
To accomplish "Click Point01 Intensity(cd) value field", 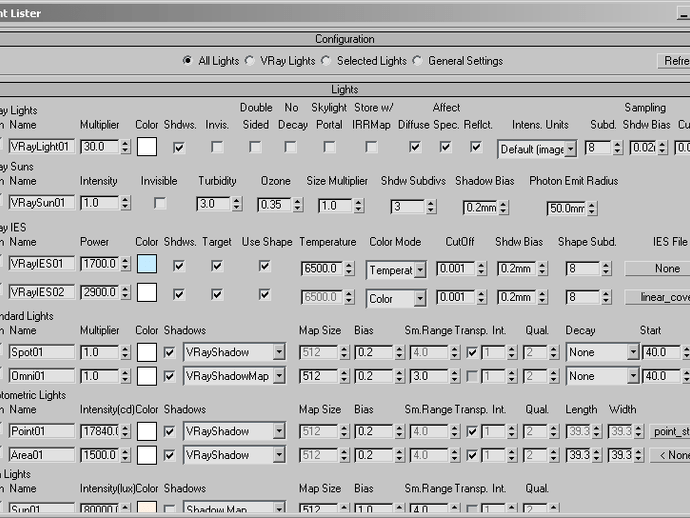I will (100, 431).
